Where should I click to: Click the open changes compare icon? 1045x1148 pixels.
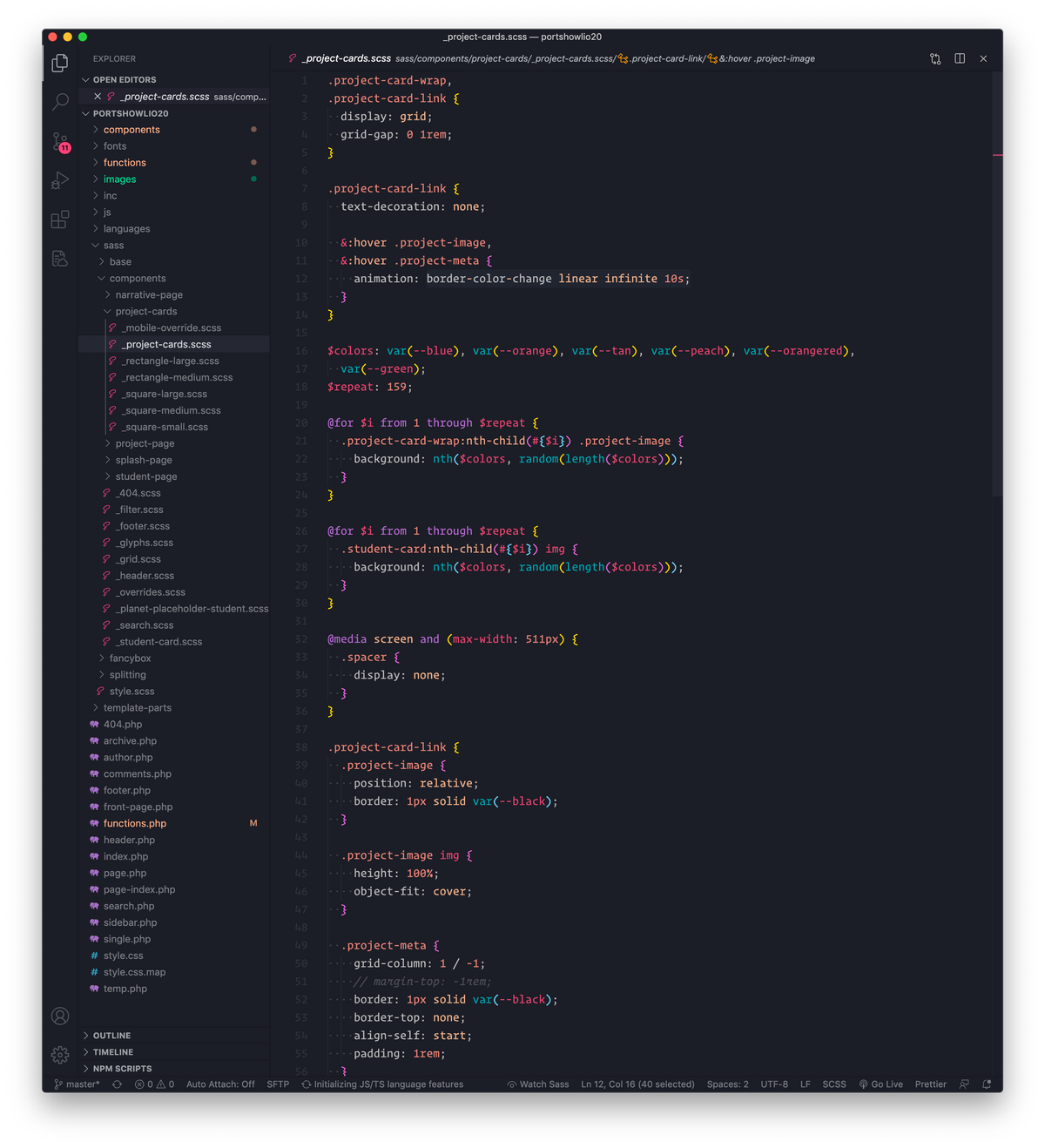click(x=935, y=58)
